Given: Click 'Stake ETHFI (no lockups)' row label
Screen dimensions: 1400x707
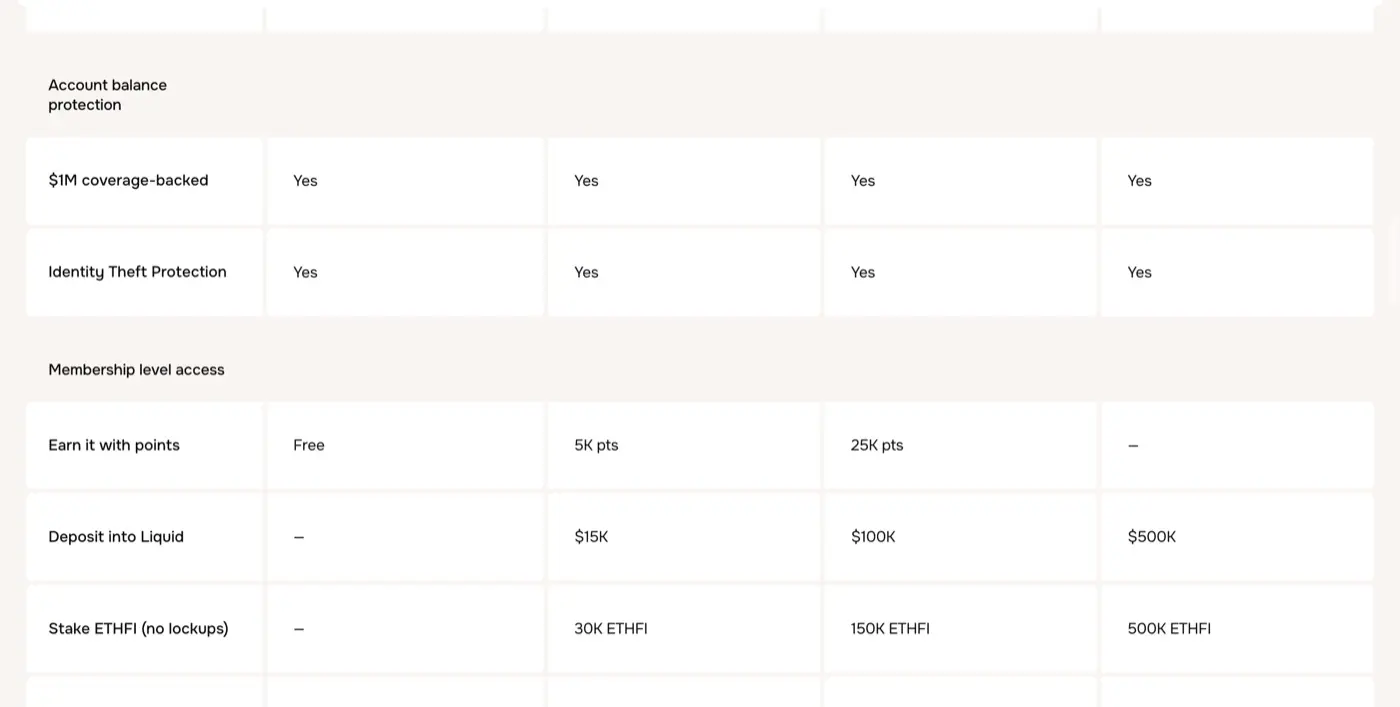Looking at the screenshot, I should [138, 629].
